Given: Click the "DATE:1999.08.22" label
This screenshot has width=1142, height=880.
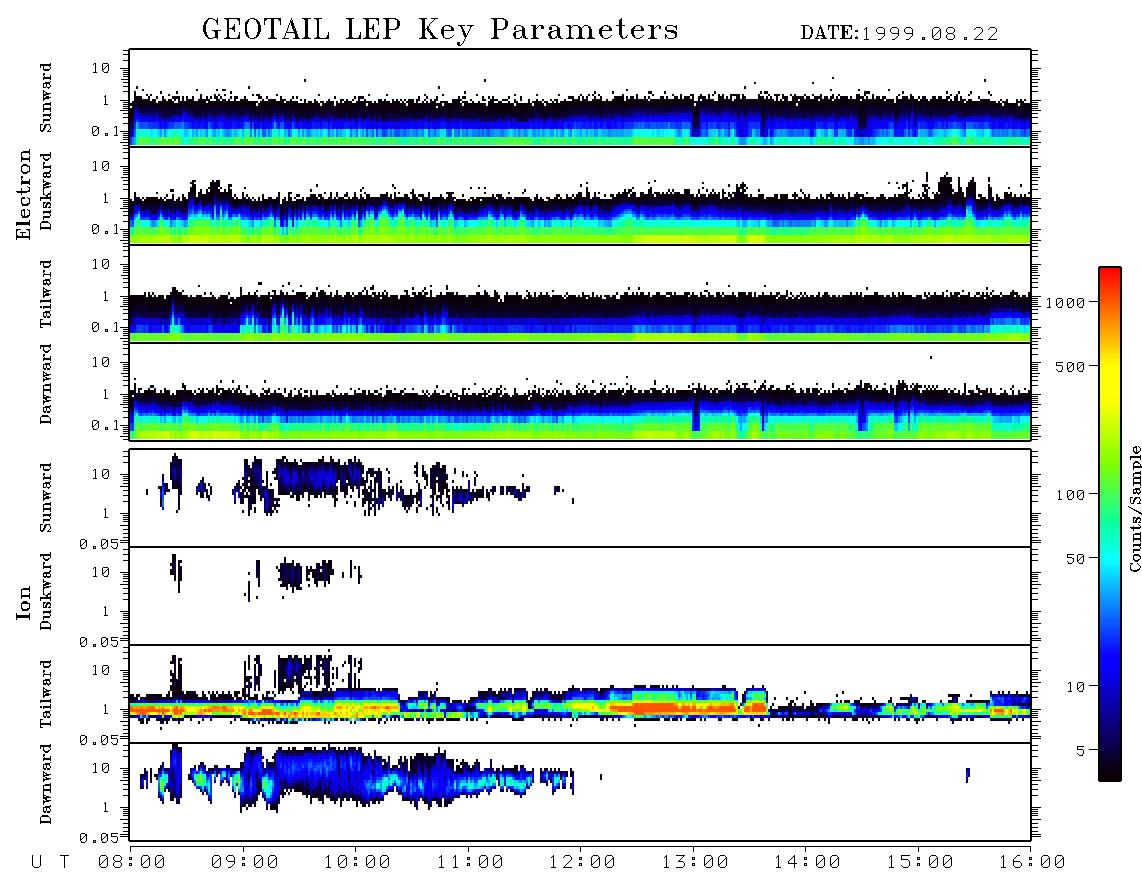Looking at the screenshot, I should [x=899, y=34].
